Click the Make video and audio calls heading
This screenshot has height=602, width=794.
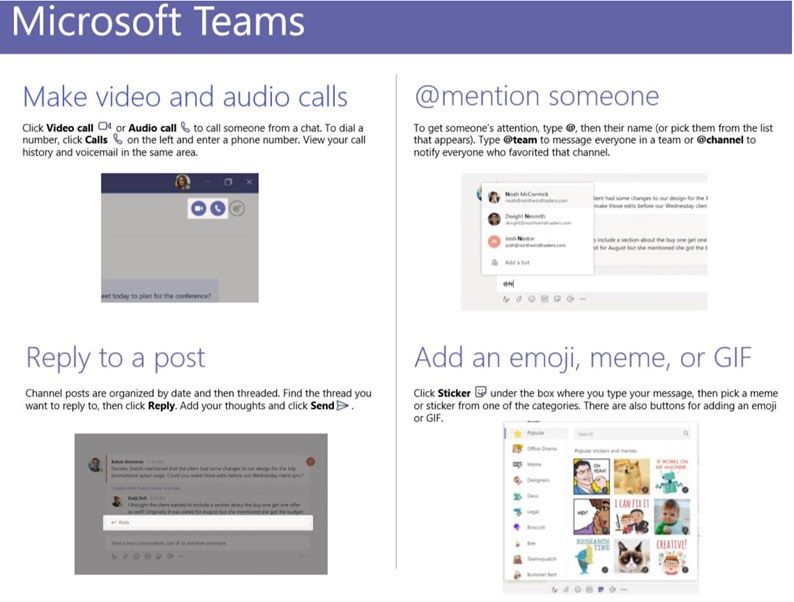(x=185, y=96)
